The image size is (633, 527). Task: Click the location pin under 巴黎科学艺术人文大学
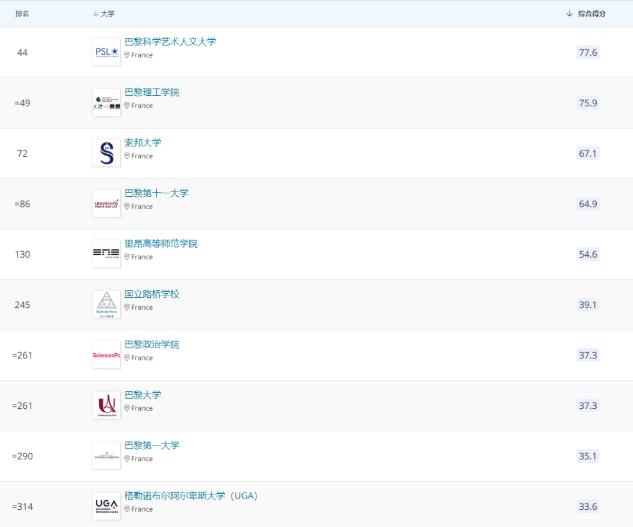pyautogui.click(x=127, y=55)
